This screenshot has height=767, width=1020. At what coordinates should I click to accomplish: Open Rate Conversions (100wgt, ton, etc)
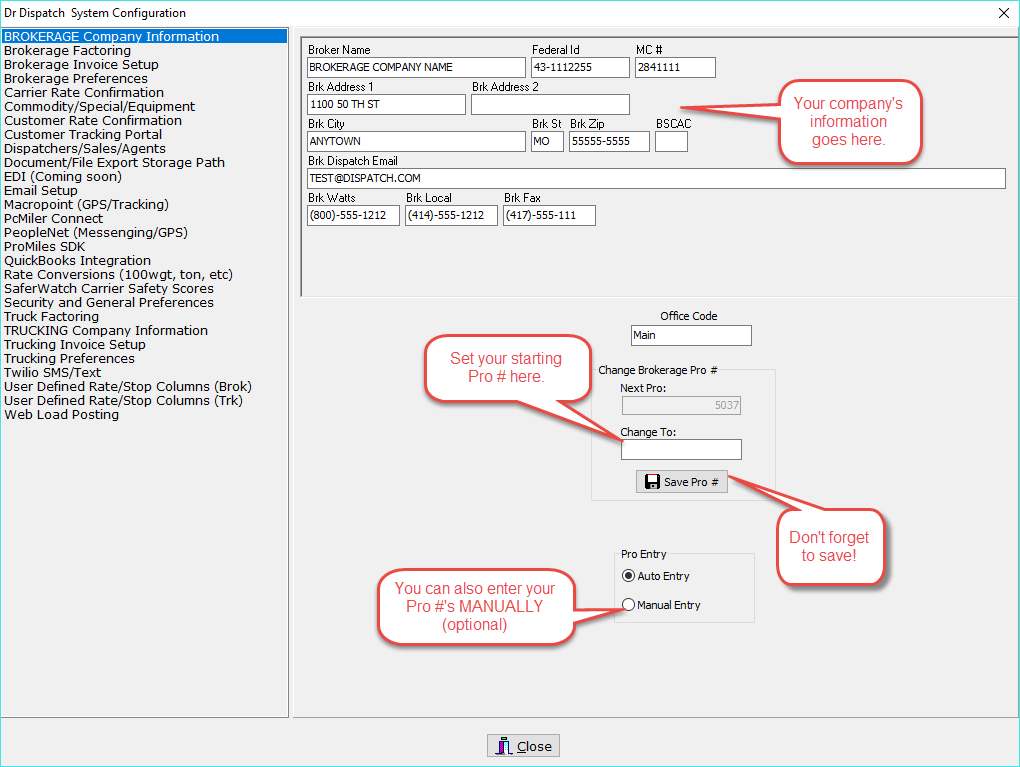[x=118, y=275]
